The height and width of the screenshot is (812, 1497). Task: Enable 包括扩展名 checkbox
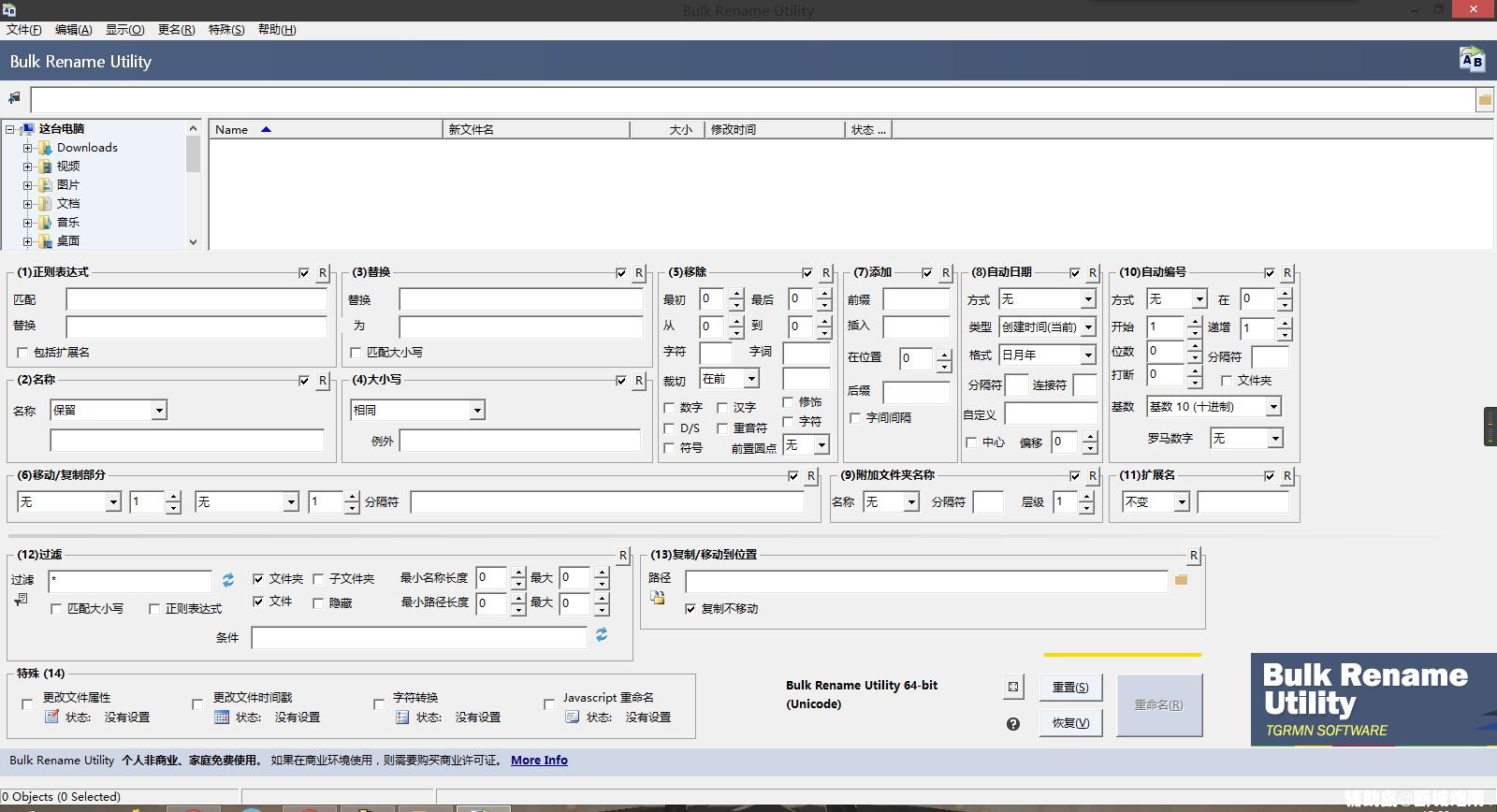point(22,353)
